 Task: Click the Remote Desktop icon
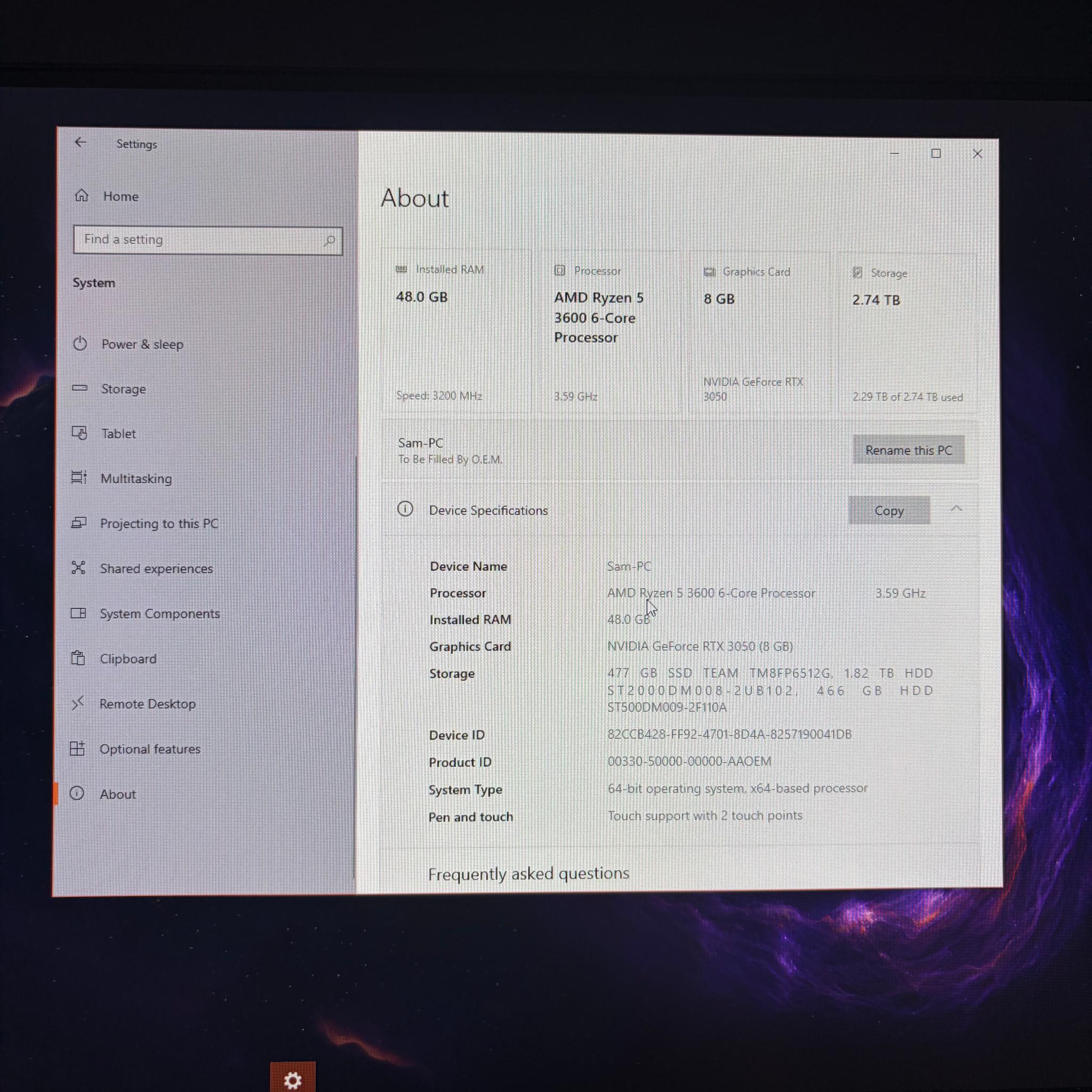click(x=77, y=703)
